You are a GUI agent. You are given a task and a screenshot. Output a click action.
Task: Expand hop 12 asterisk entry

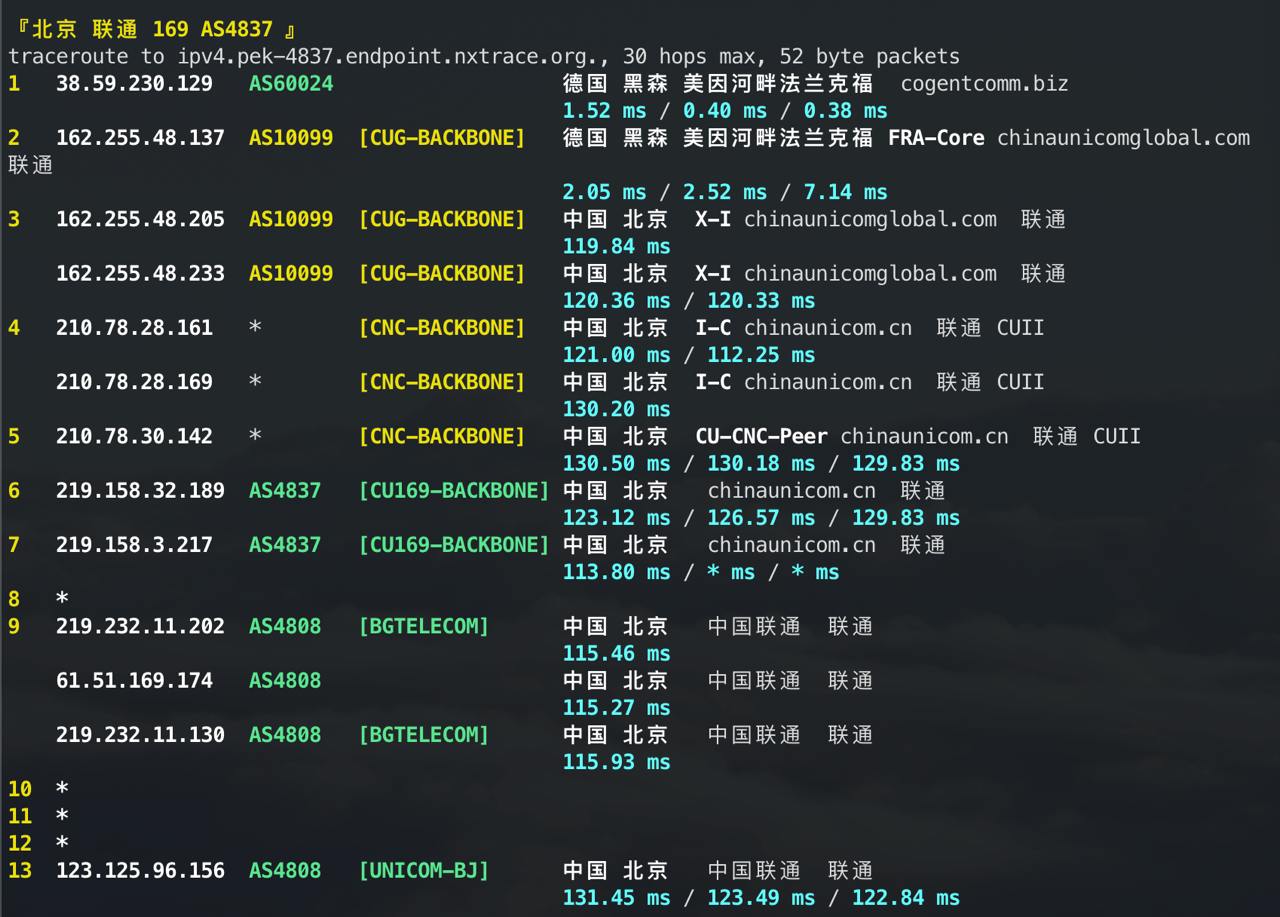coord(61,843)
